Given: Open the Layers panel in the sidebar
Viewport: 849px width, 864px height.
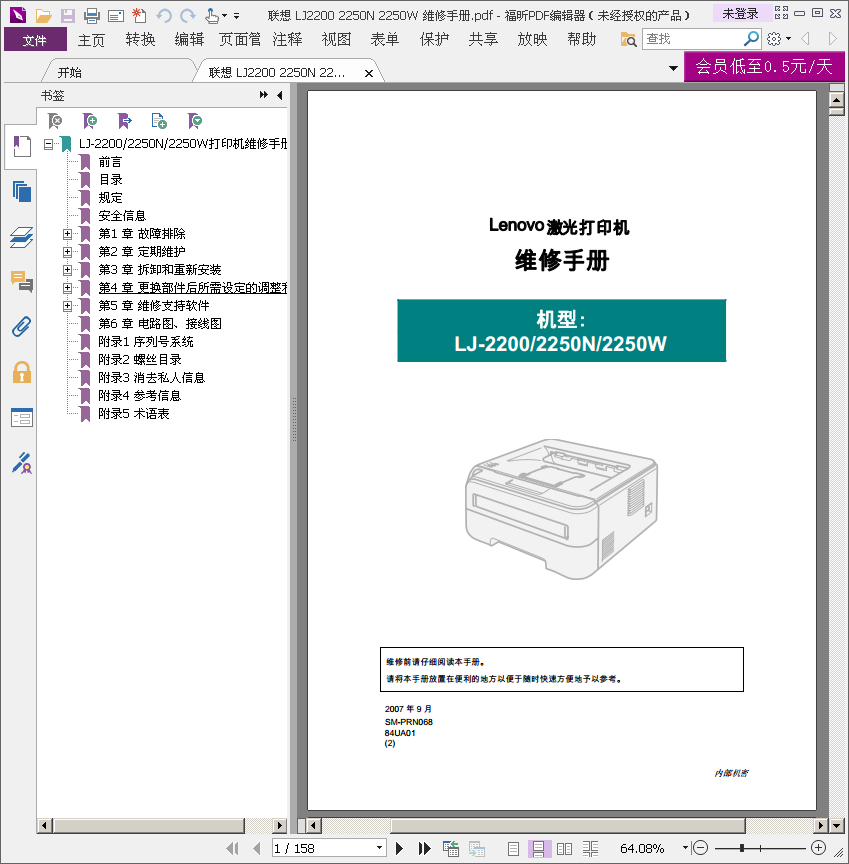Looking at the screenshot, I should click(x=22, y=237).
